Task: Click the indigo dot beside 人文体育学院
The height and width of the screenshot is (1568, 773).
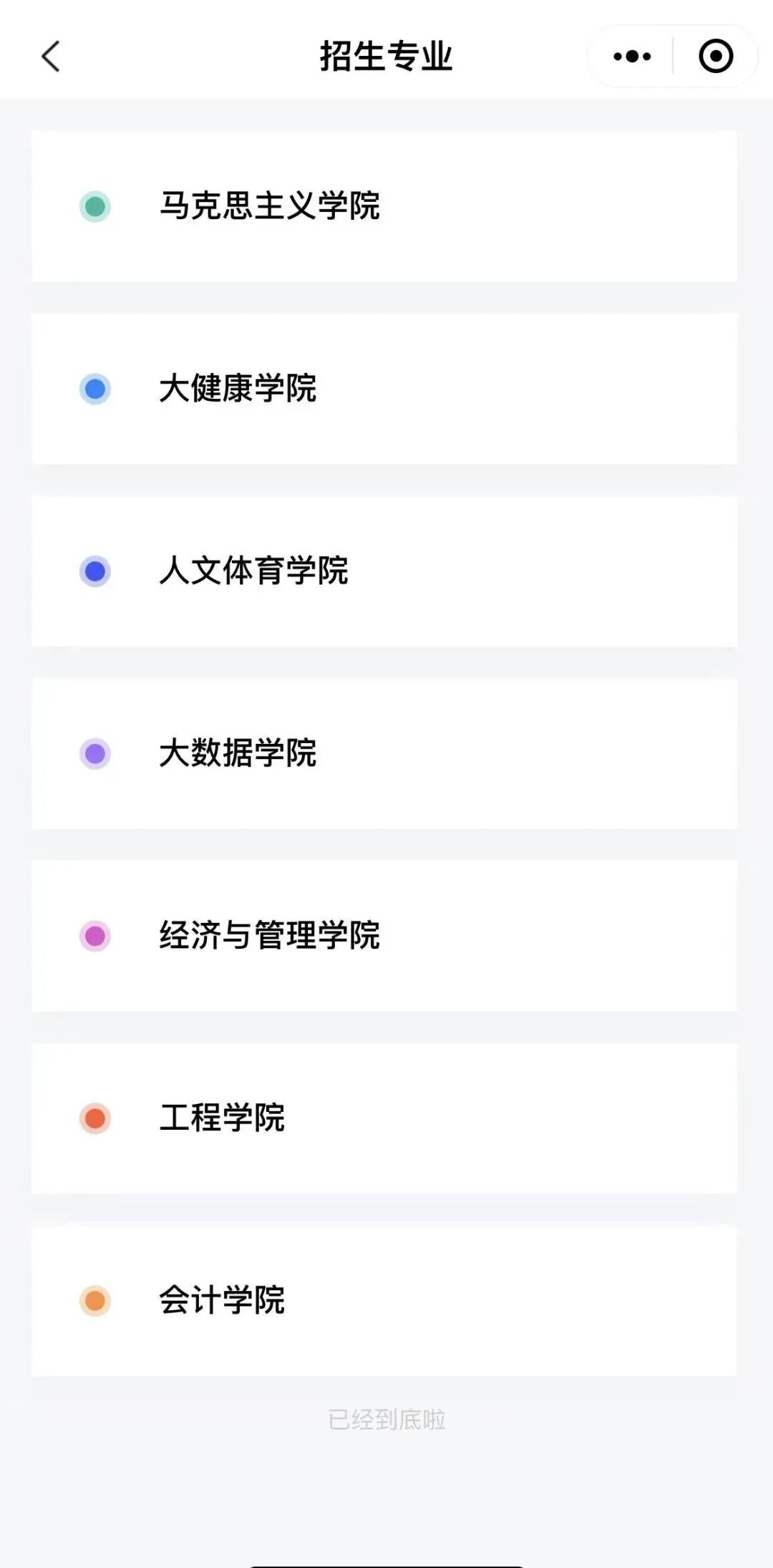Action: [x=95, y=571]
